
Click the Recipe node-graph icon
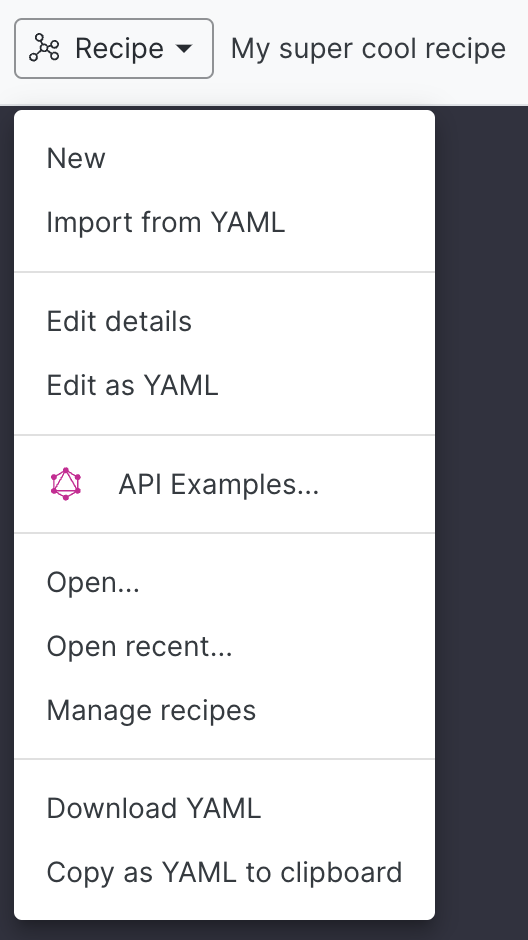(x=44, y=49)
